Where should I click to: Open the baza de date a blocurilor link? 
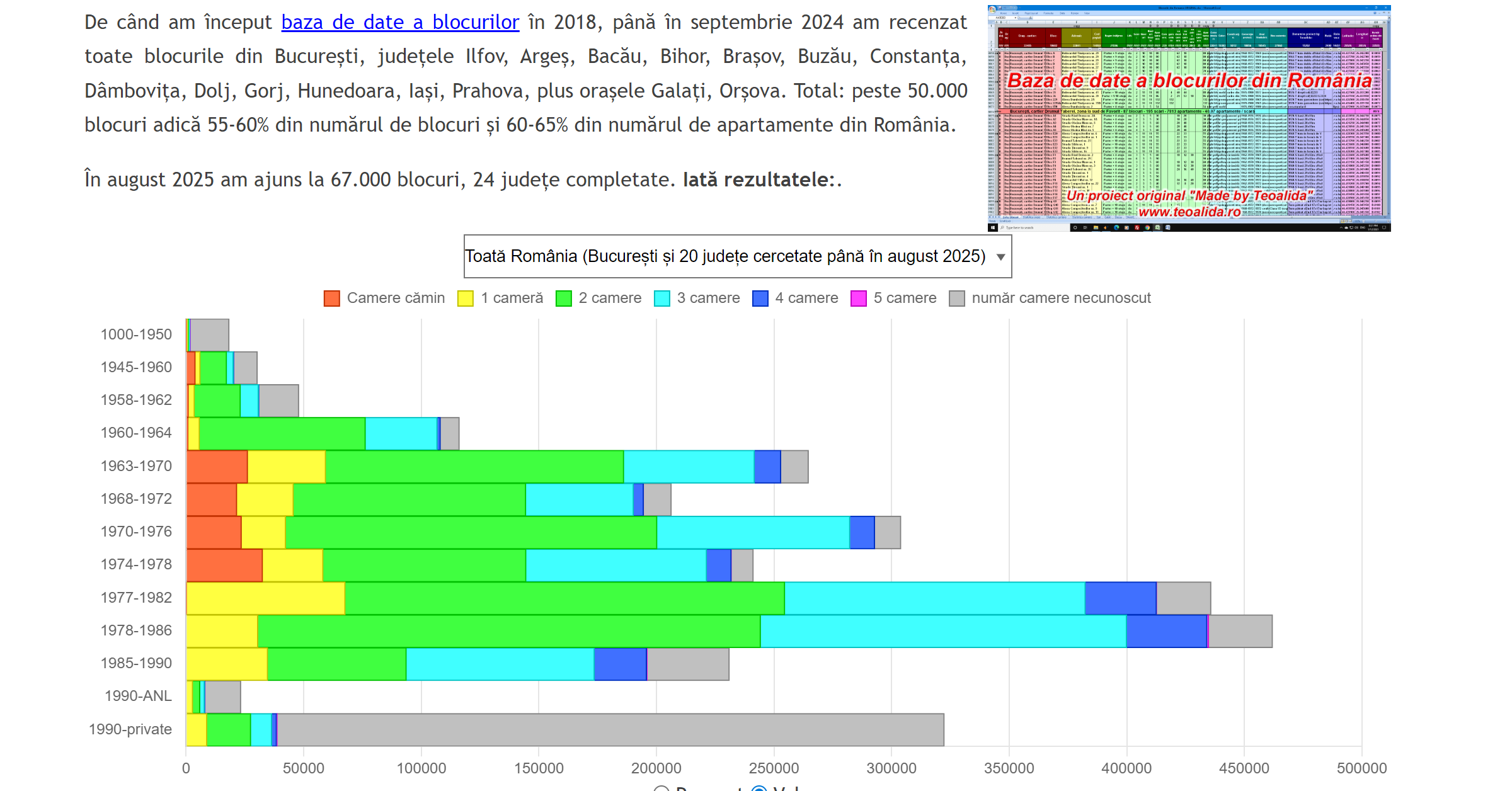(x=400, y=23)
